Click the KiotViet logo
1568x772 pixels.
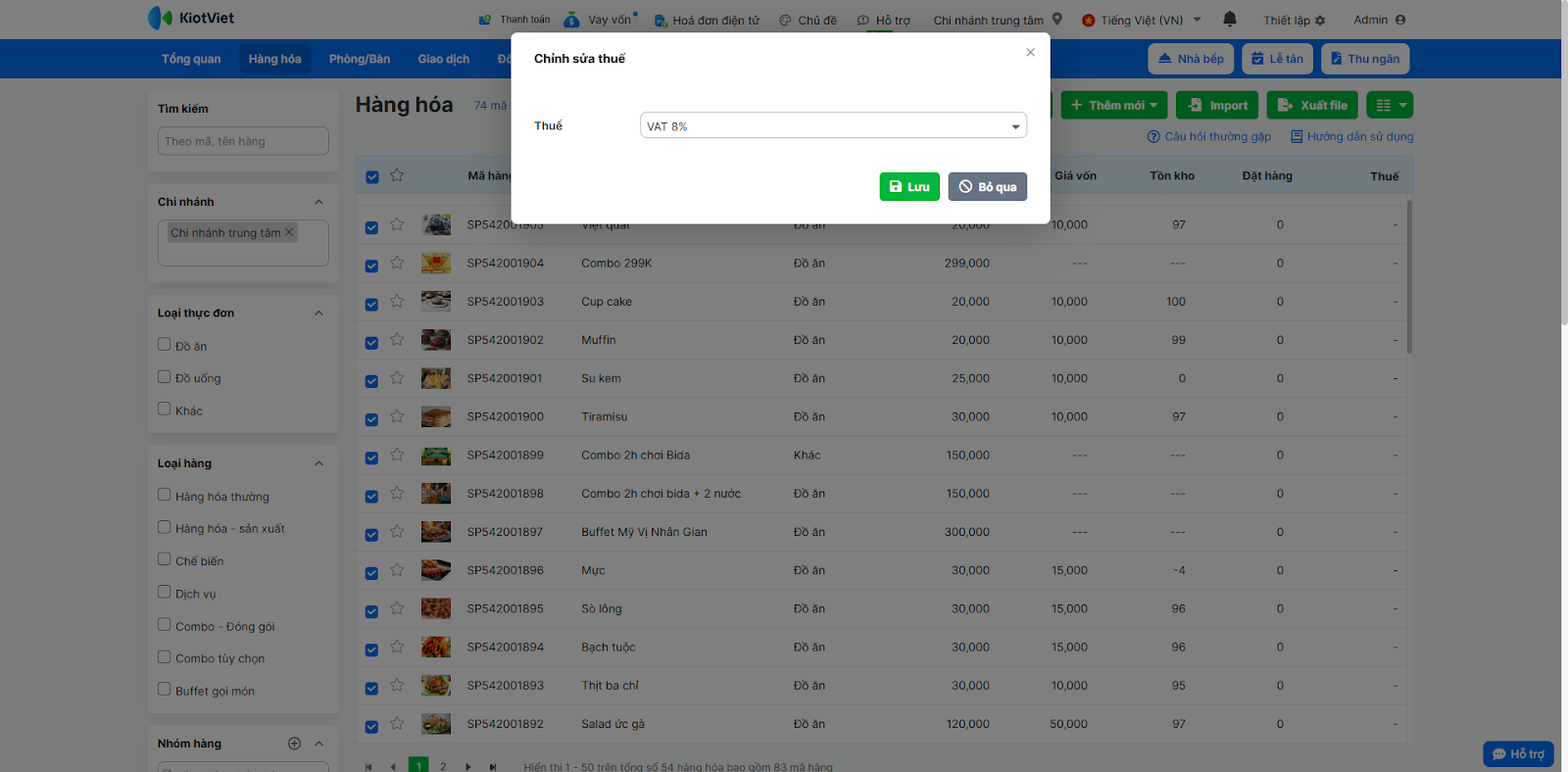tap(191, 18)
